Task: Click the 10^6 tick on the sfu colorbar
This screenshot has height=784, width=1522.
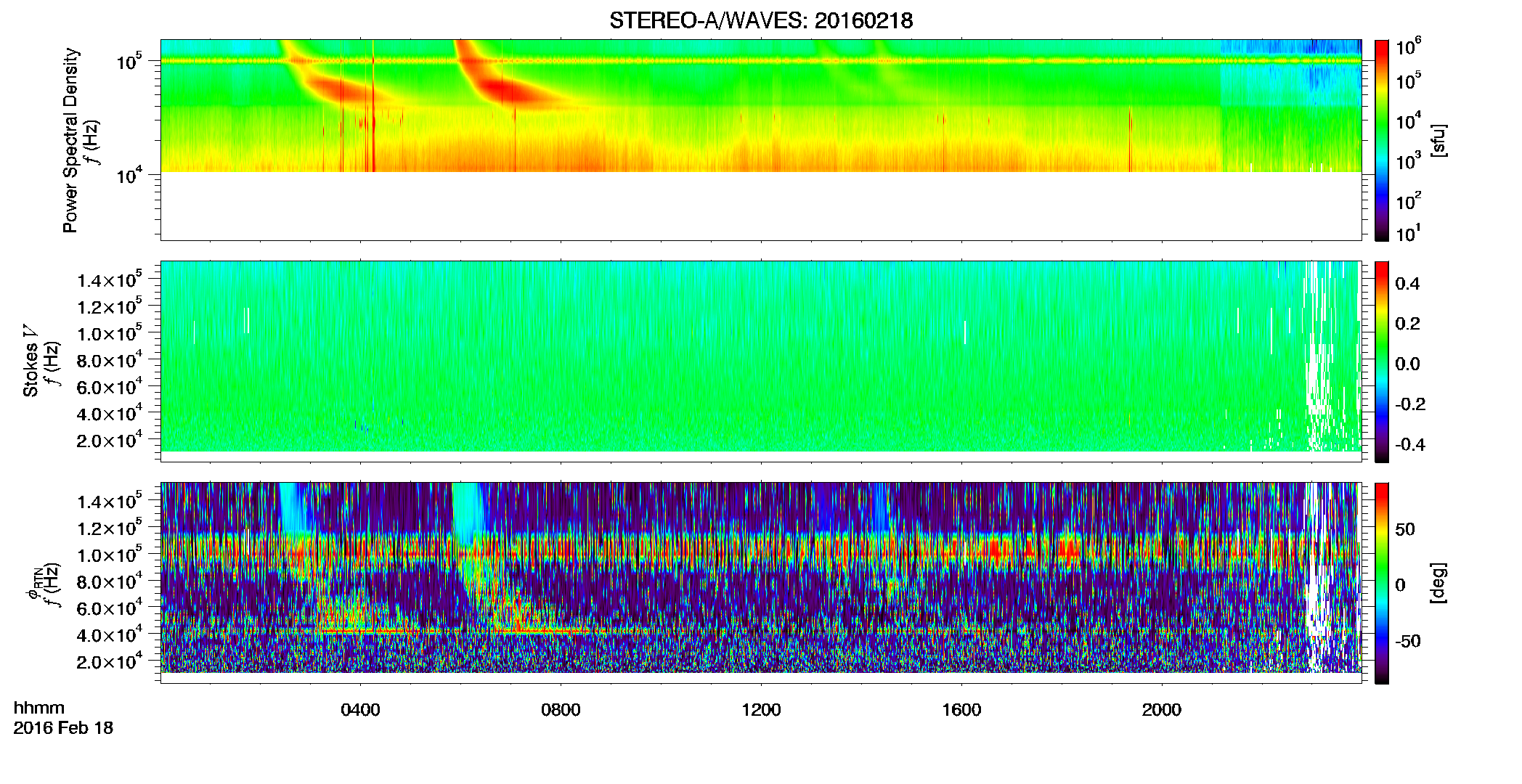Action: point(1409,46)
